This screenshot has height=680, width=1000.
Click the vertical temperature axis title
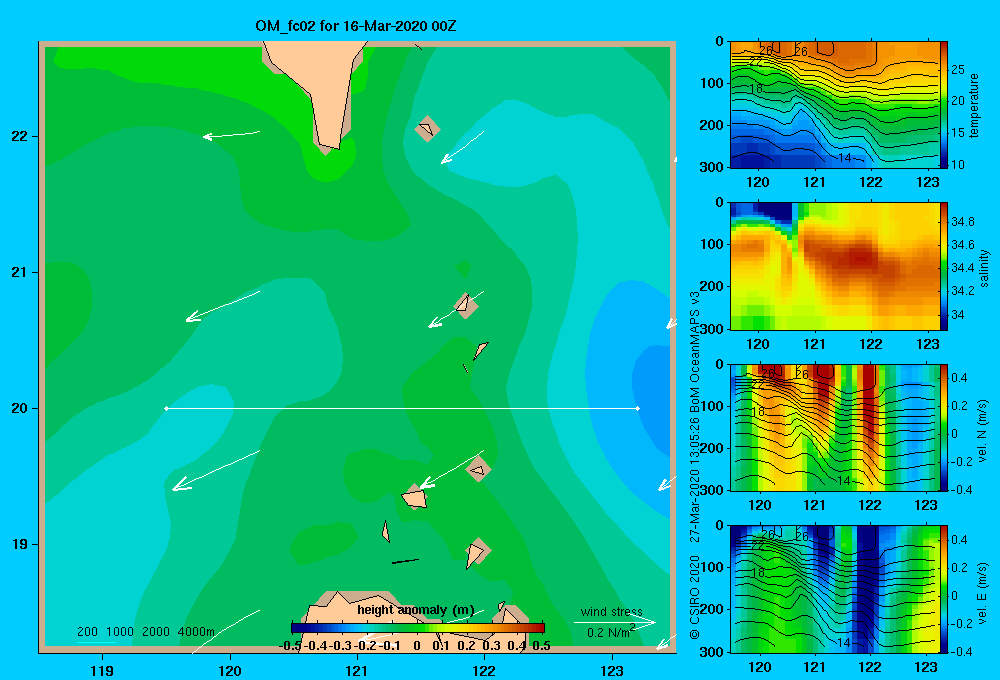(x=974, y=106)
